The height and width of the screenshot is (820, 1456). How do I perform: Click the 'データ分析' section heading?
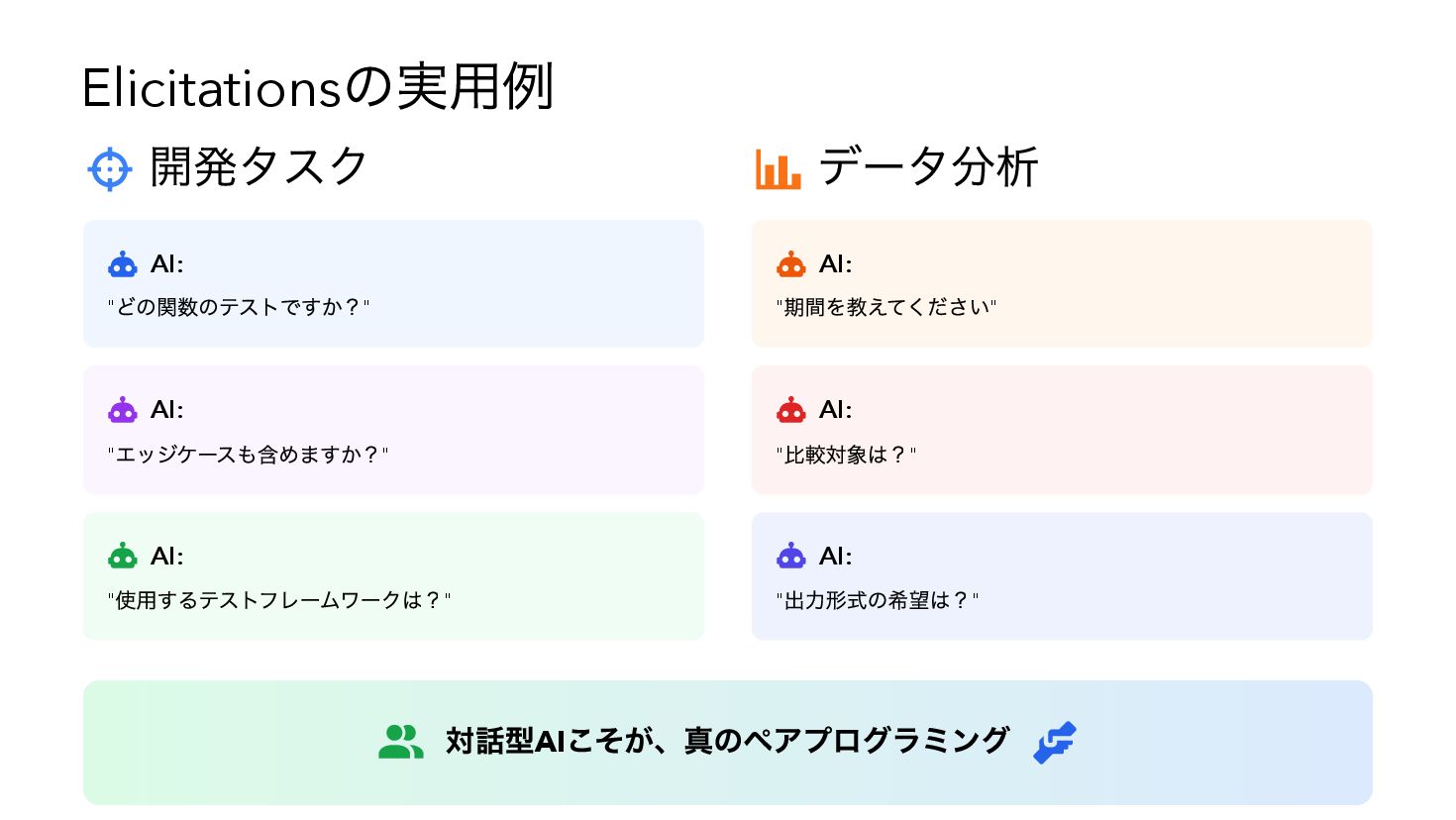pyautogui.click(x=928, y=167)
